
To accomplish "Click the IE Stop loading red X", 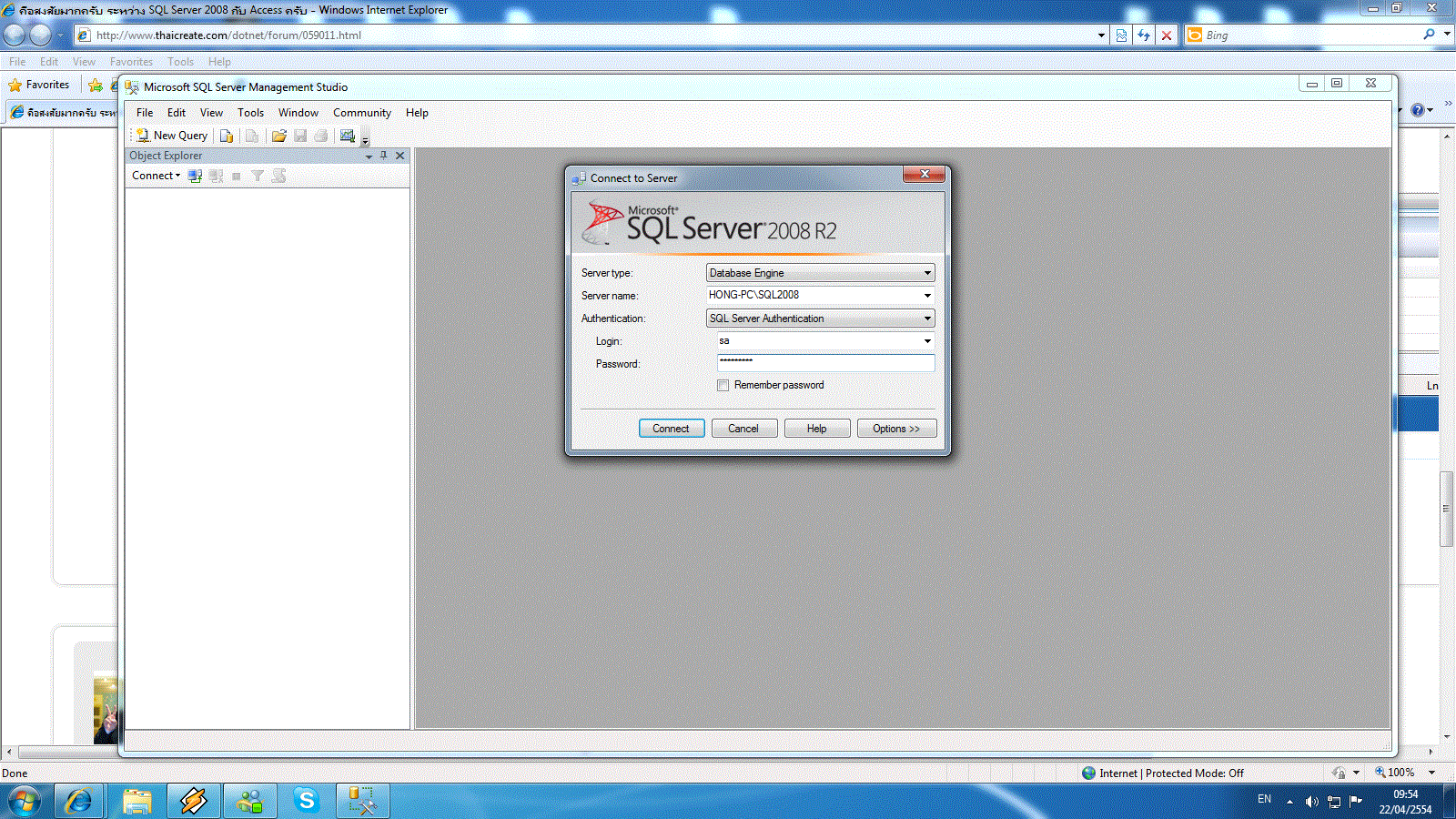I will tap(1167, 35).
